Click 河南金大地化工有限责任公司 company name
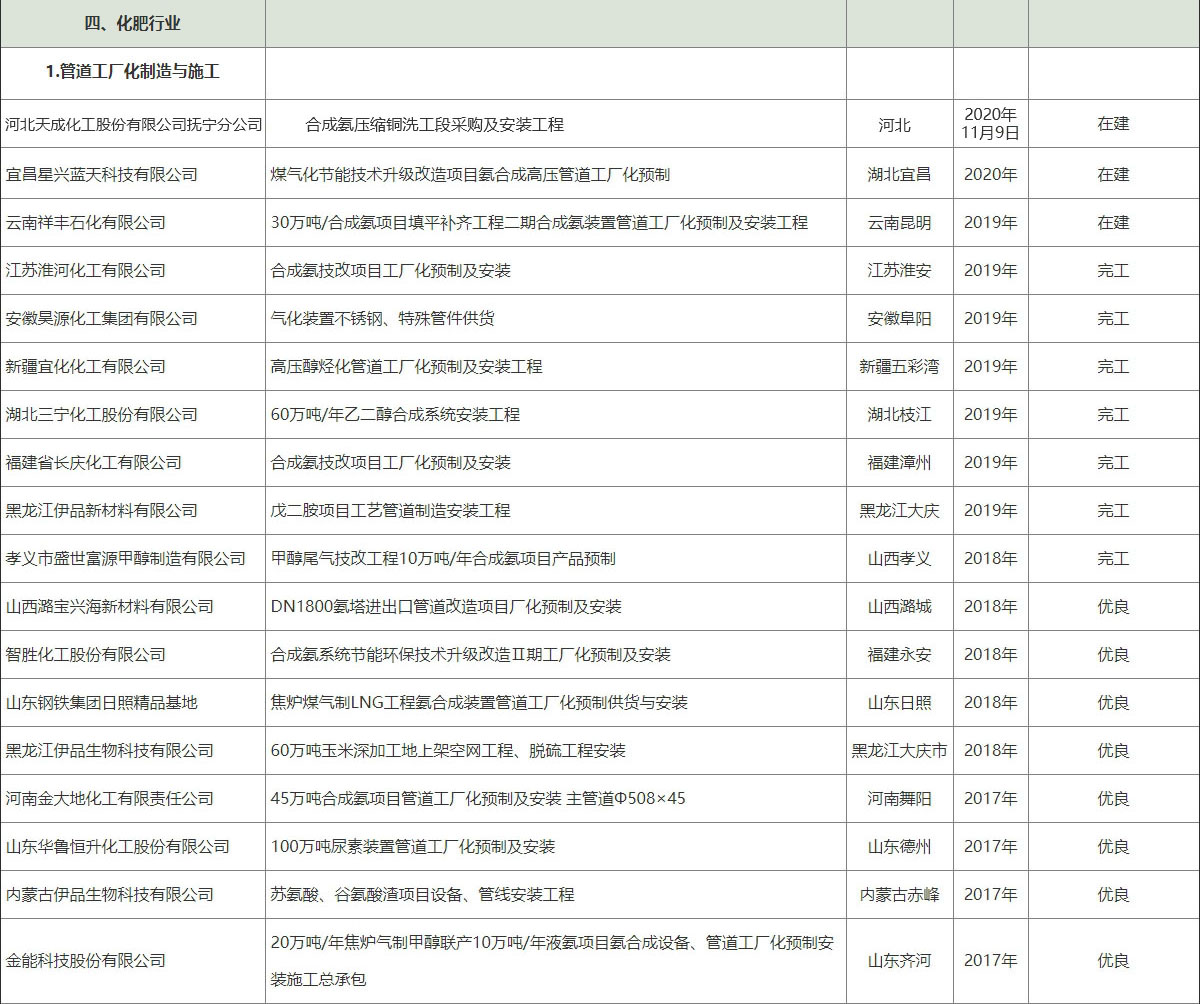The height and width of the screenshot is (1004, 1200). point(109,798)
